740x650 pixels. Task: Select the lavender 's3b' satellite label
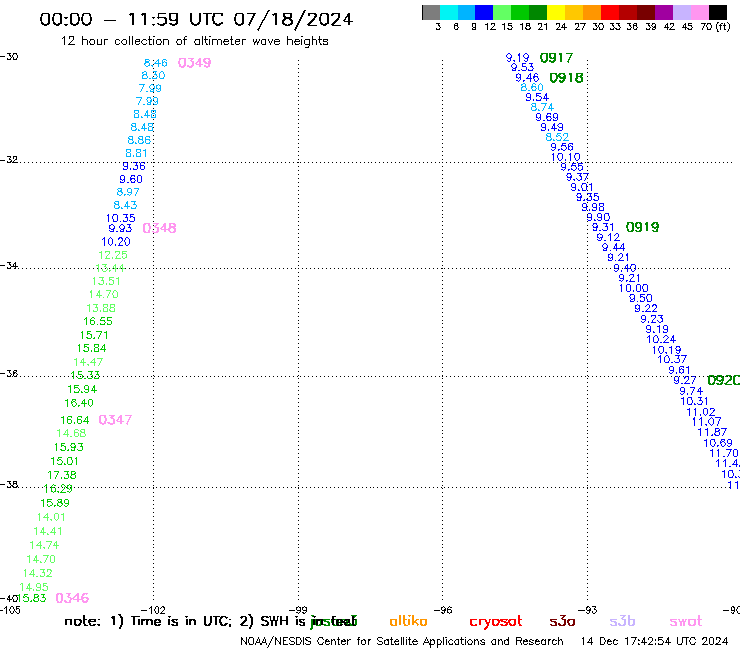point(622,621)
